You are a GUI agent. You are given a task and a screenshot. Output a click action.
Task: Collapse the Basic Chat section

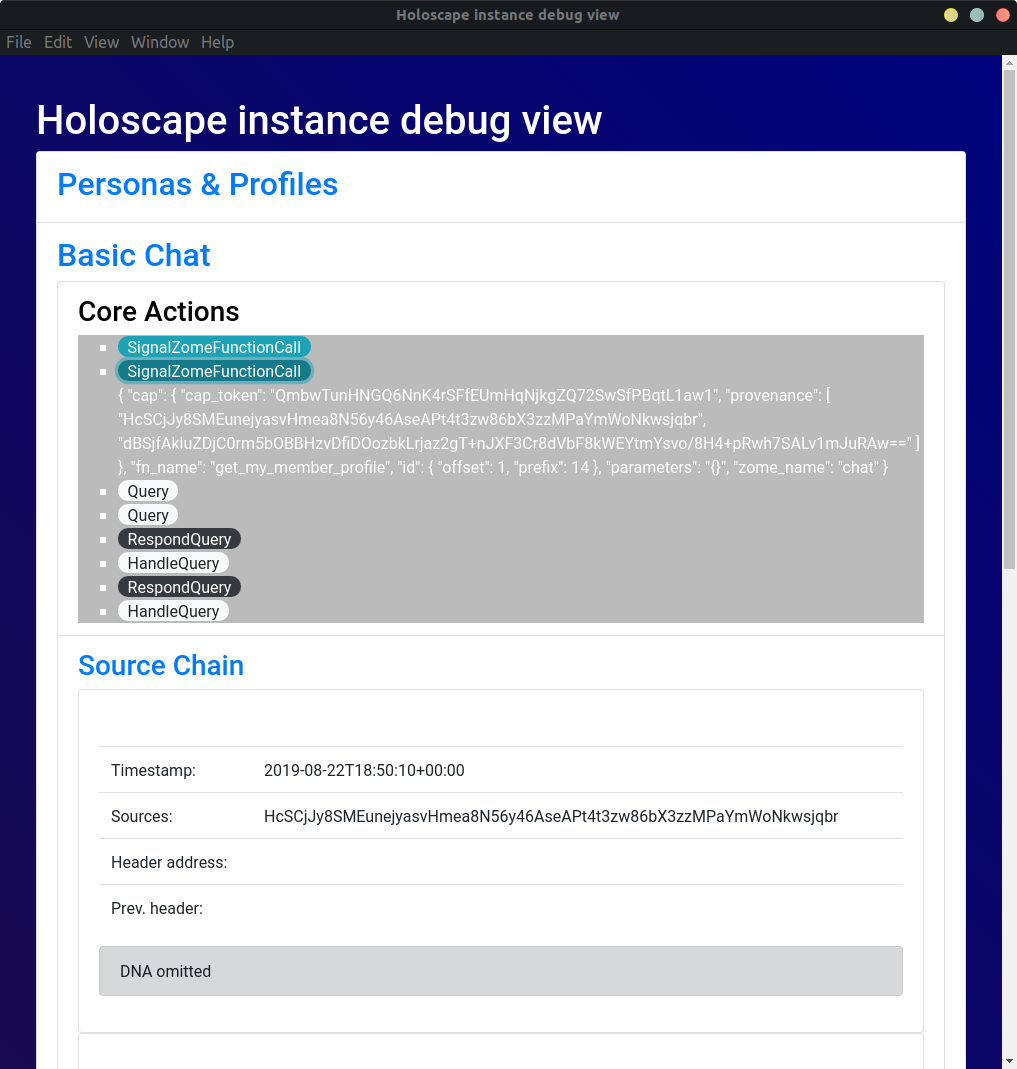pyautogui.click(x=134, y=256)
